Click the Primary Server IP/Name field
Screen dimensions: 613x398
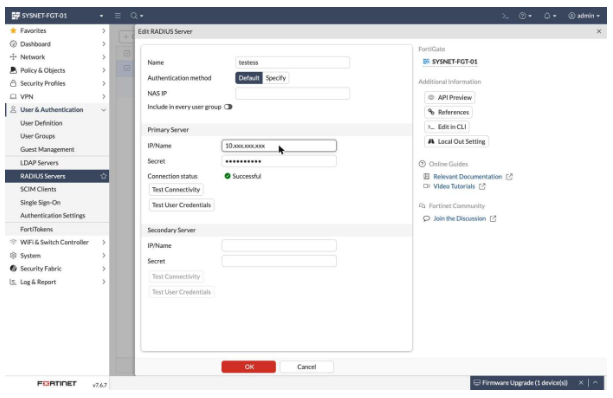[279, 145]
